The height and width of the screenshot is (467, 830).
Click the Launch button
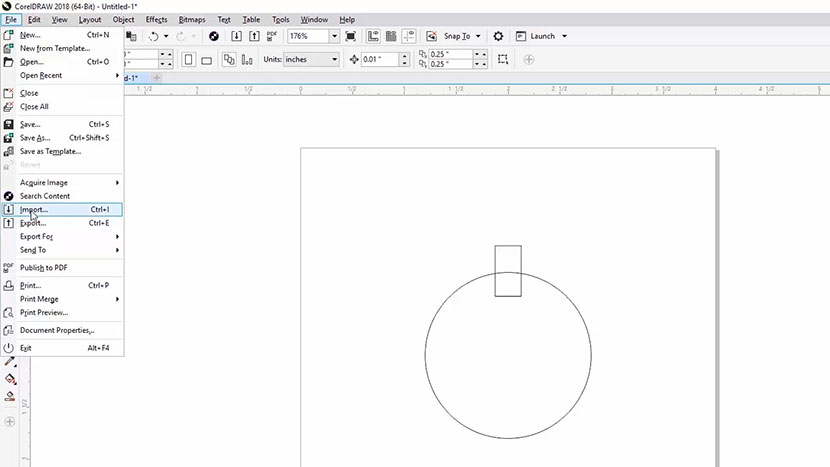point(542,36)
